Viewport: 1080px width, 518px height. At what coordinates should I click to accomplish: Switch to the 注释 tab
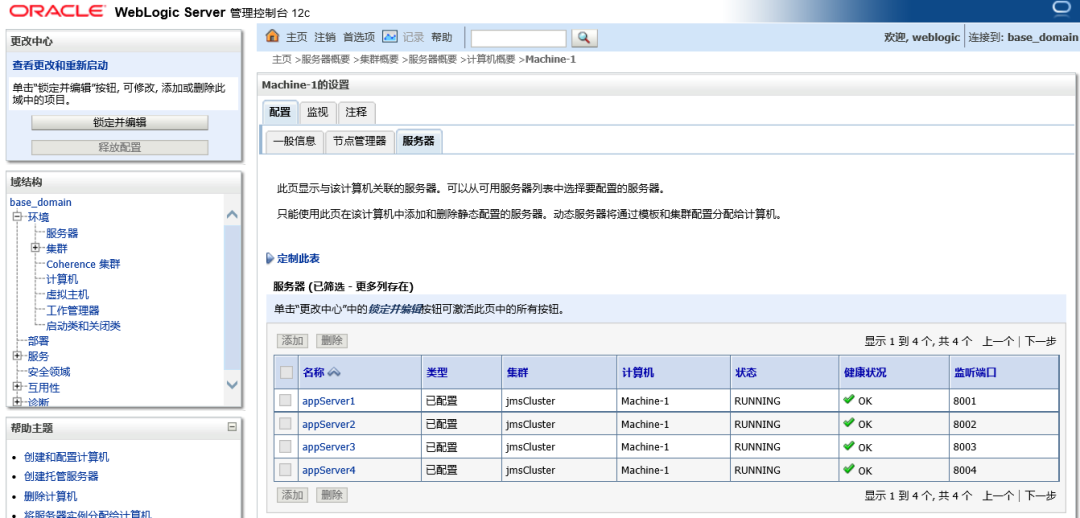356,112
